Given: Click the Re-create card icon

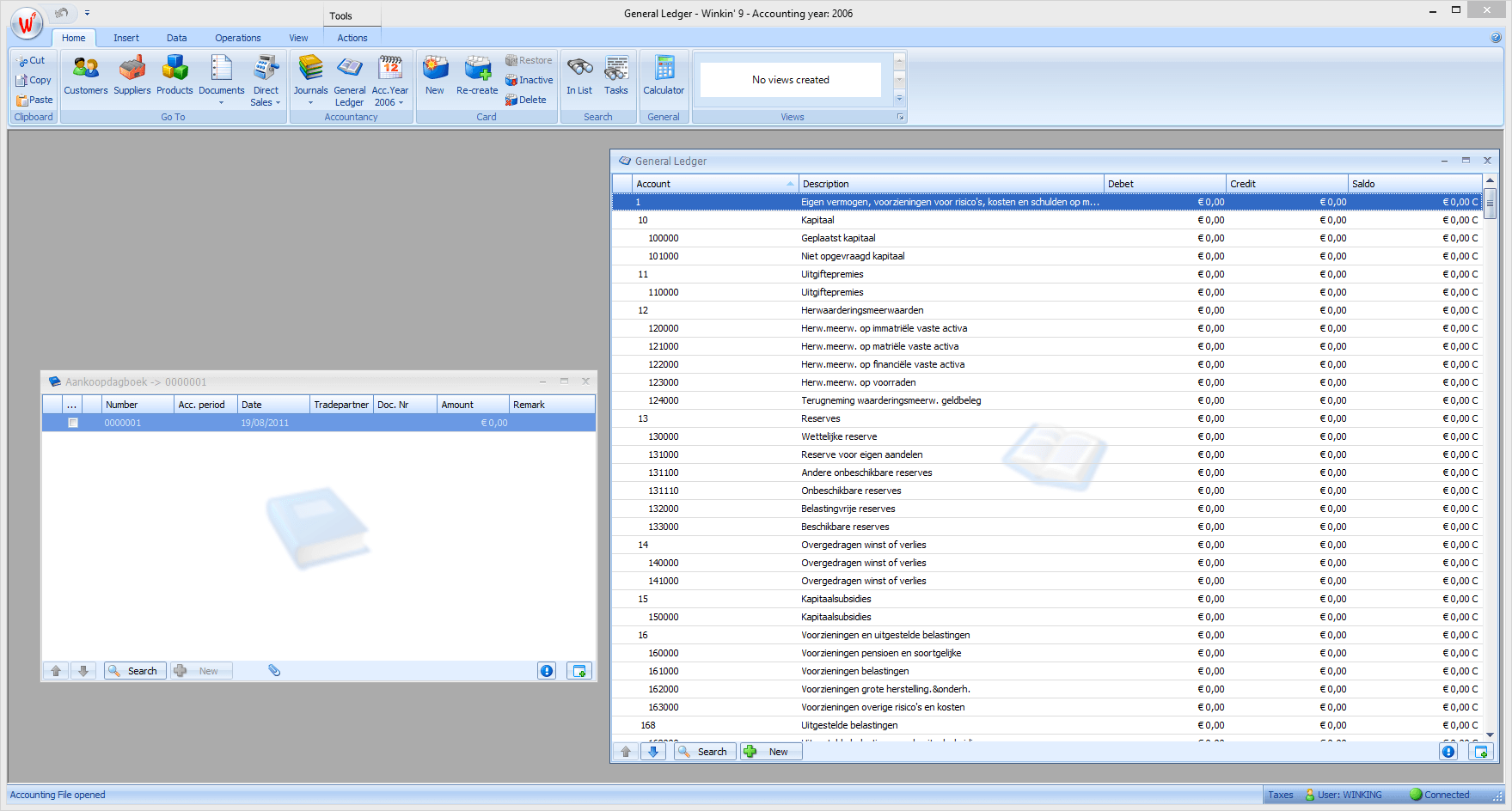Looking at the screenshot, I should (x=477, y=69).
